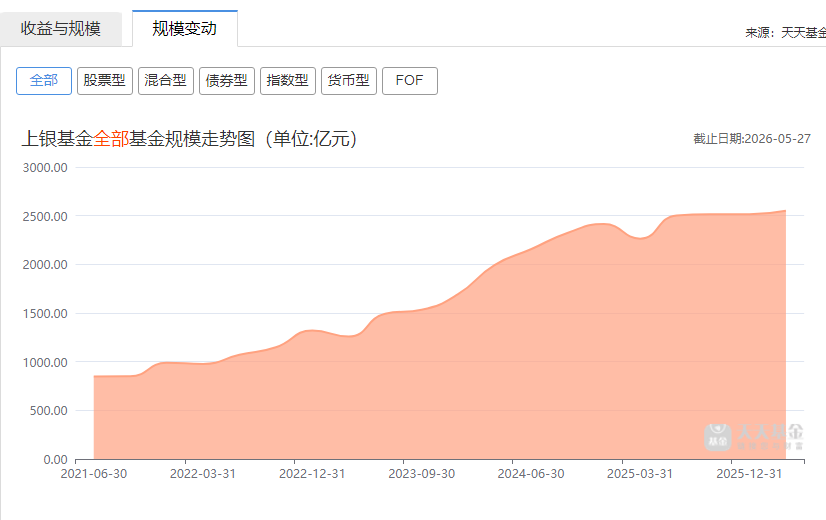Click the 2021-06-30 x-axis date

tap(94, 474)
